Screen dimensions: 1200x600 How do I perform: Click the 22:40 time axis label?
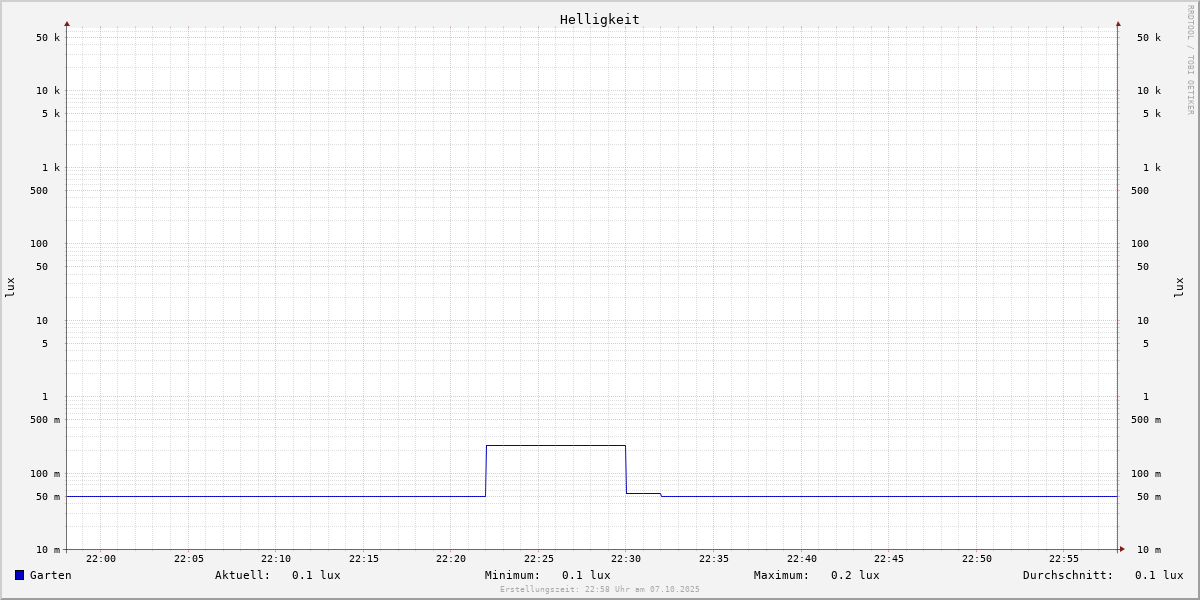[802, 559]
